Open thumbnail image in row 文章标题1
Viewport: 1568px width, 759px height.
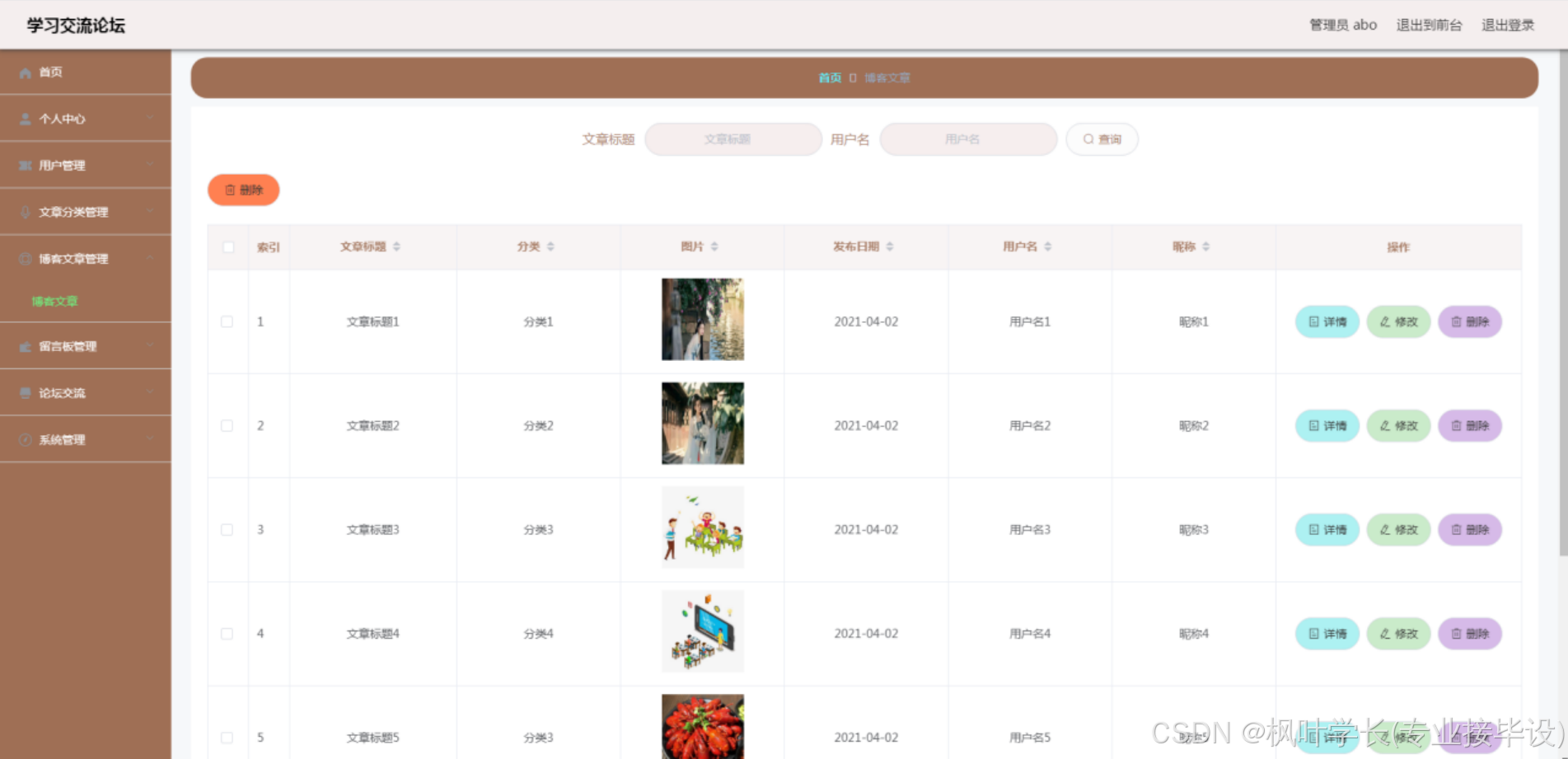703,320
